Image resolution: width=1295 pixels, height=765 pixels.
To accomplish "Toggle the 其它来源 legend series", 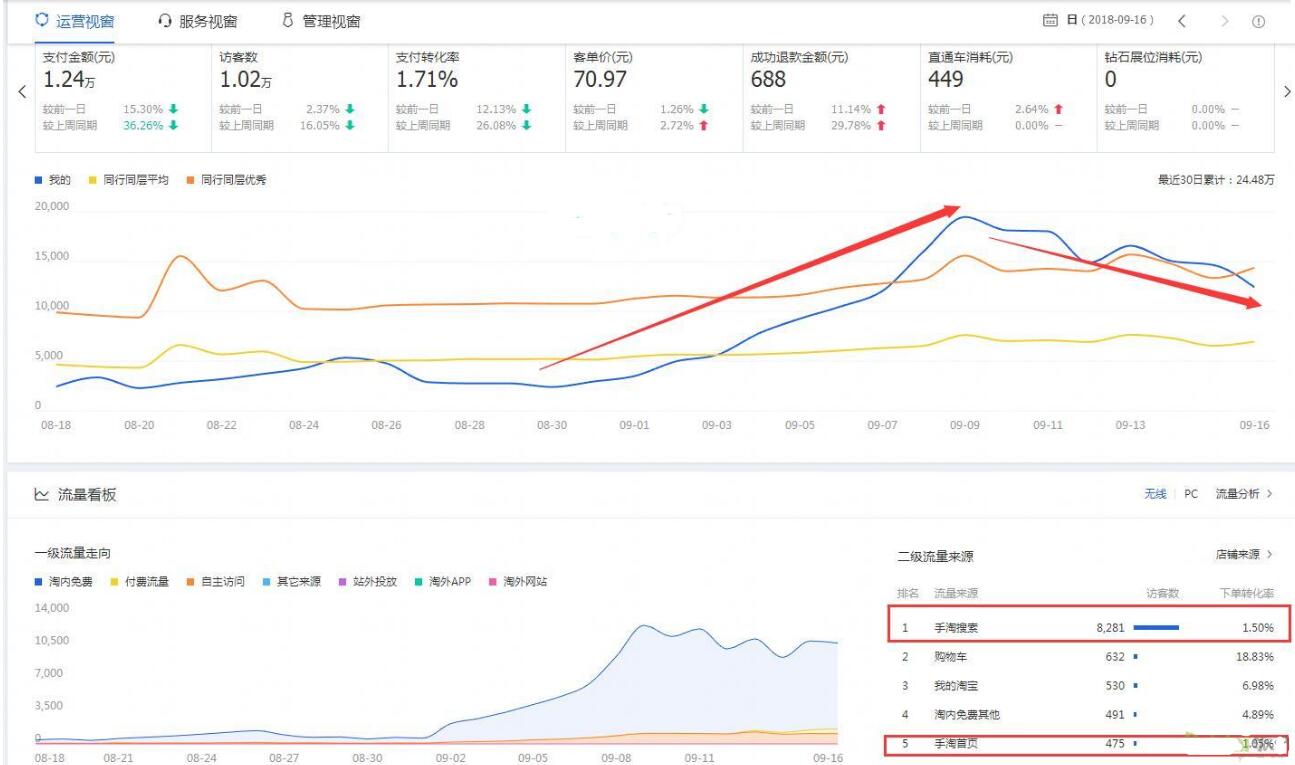I will (291, 582).
